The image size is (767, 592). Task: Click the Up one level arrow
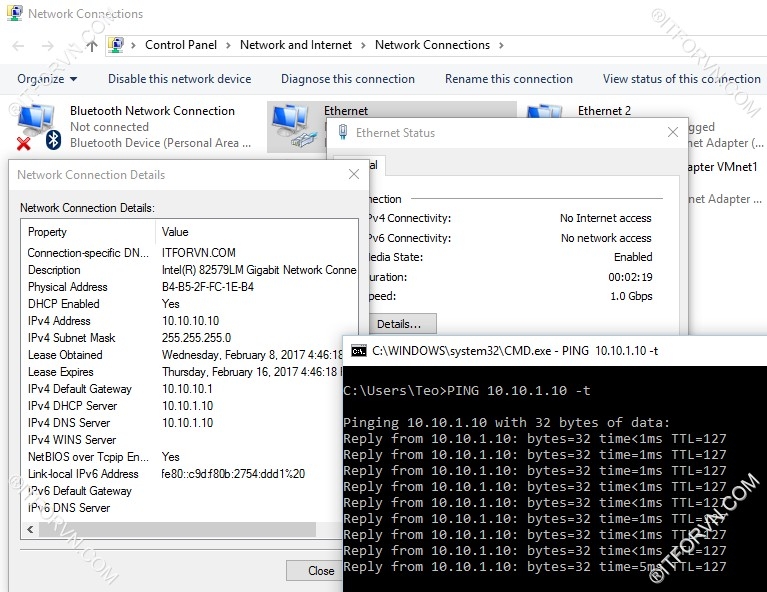coord(92,45)
